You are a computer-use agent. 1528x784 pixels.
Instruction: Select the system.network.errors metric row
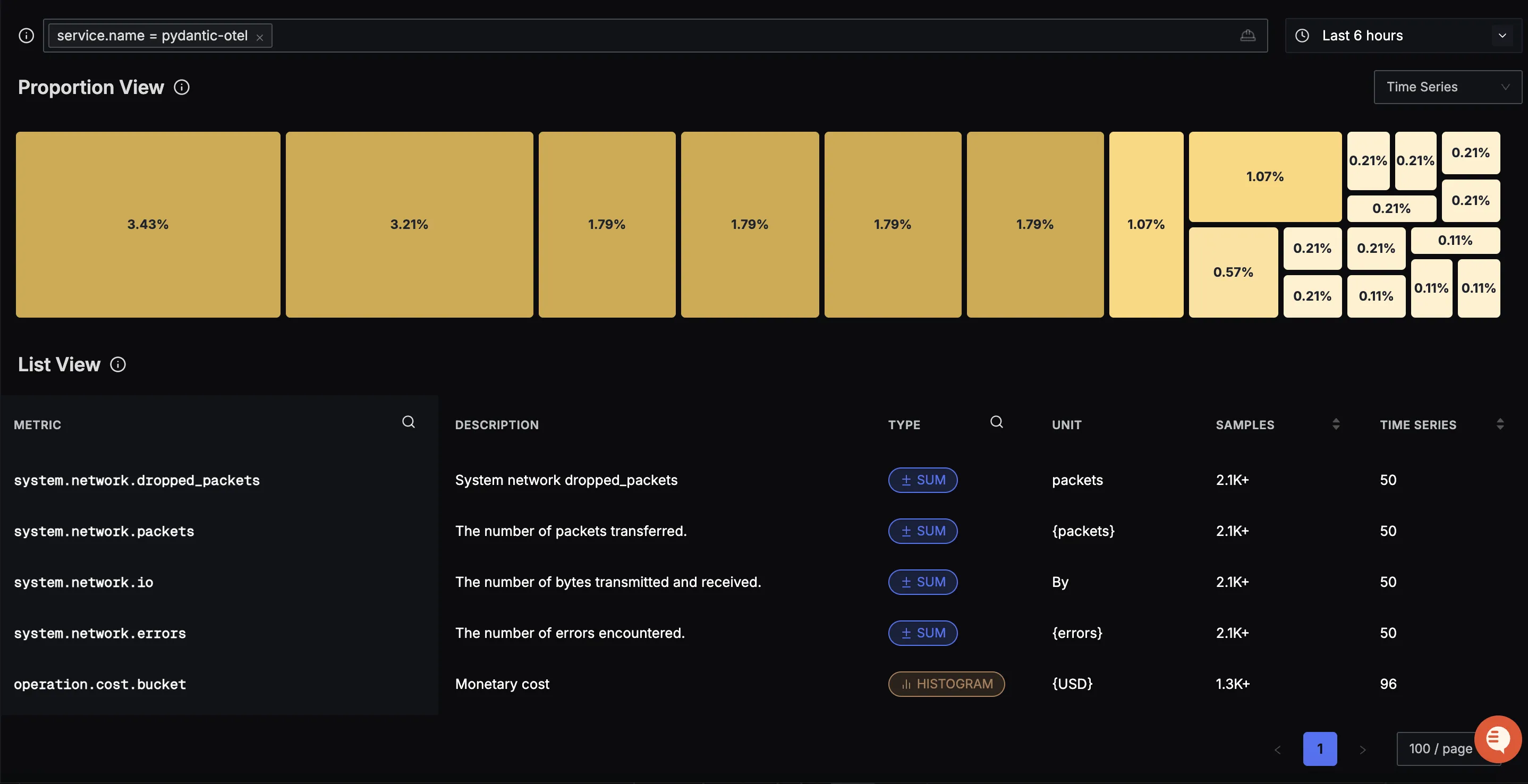(x=100, y=633)
